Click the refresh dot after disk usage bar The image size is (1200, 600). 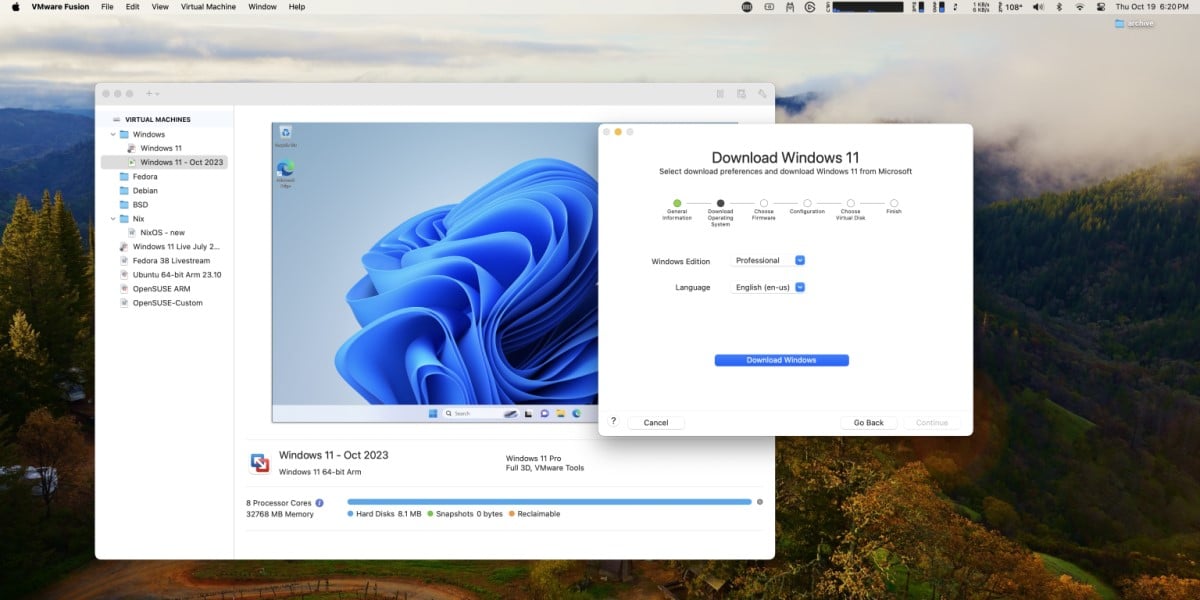[x=760, y=502]
